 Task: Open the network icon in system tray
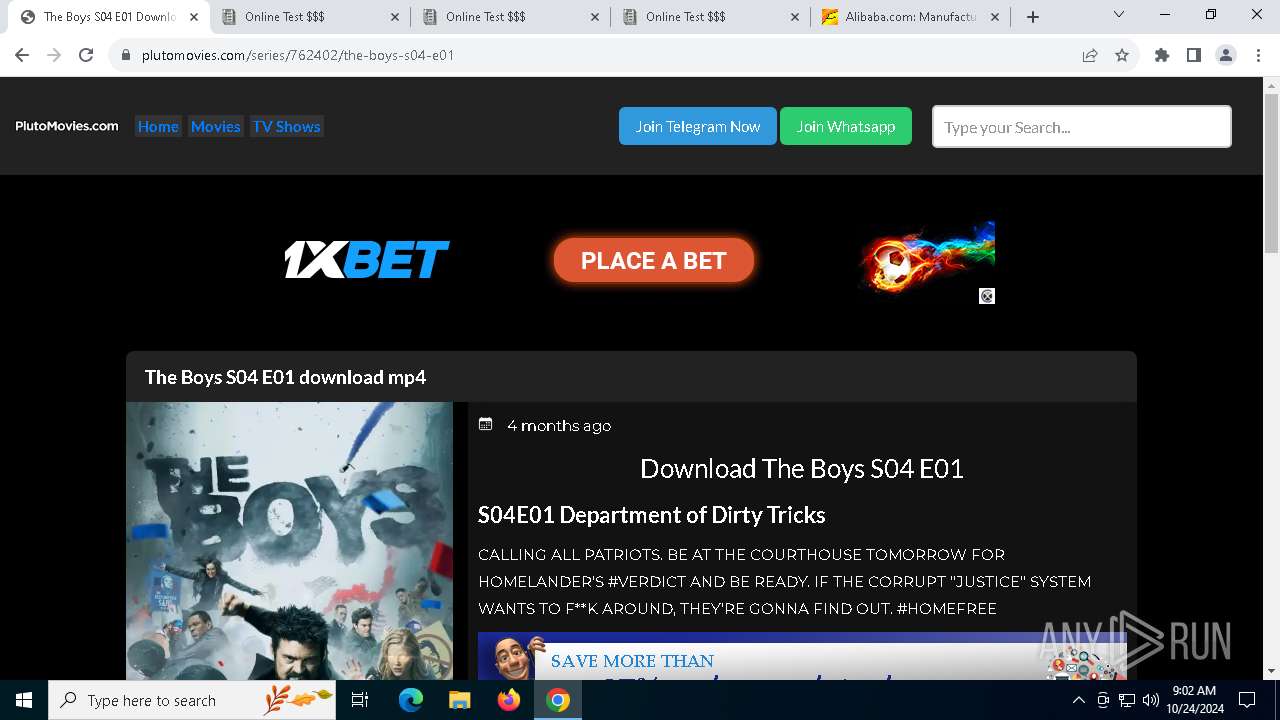[x=1127, y=700]
